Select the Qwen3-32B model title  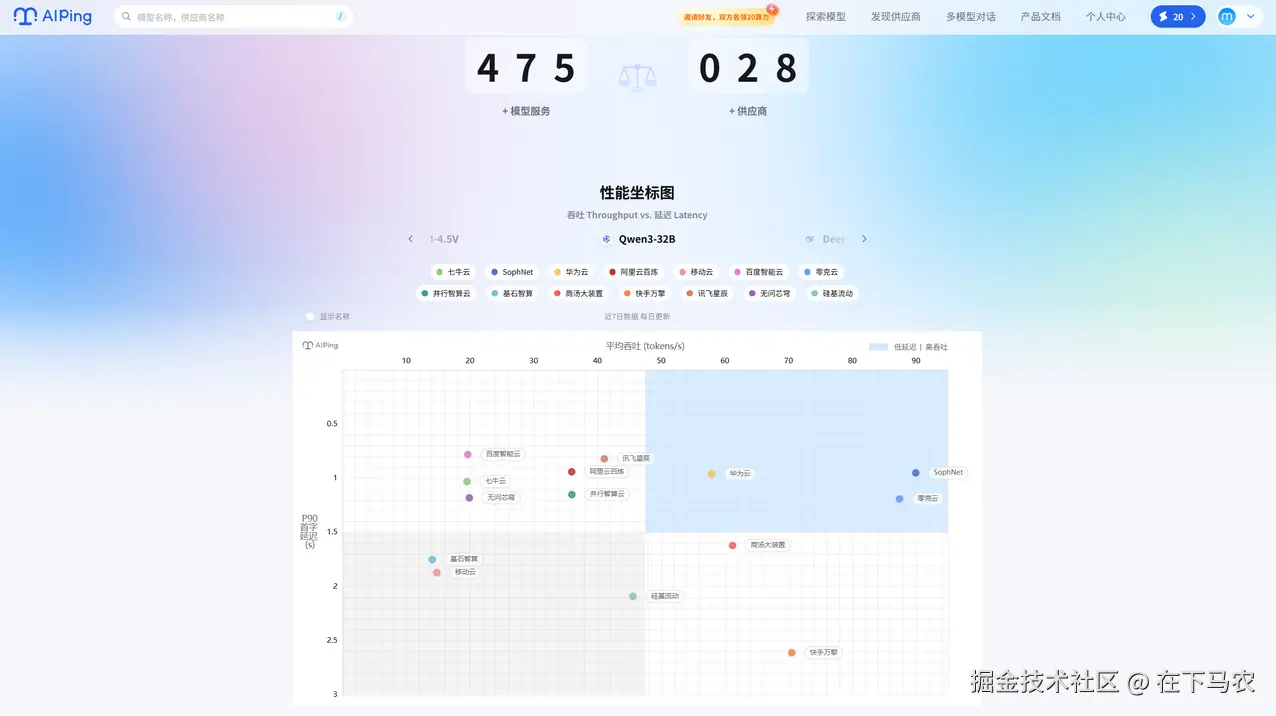(x=647, y=239)
